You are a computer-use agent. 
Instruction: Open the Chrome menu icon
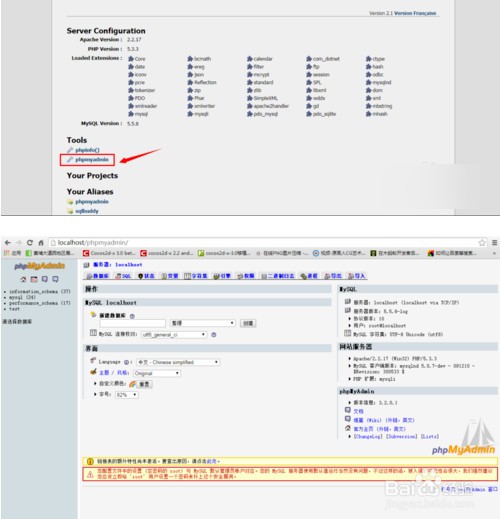[495, 242]
